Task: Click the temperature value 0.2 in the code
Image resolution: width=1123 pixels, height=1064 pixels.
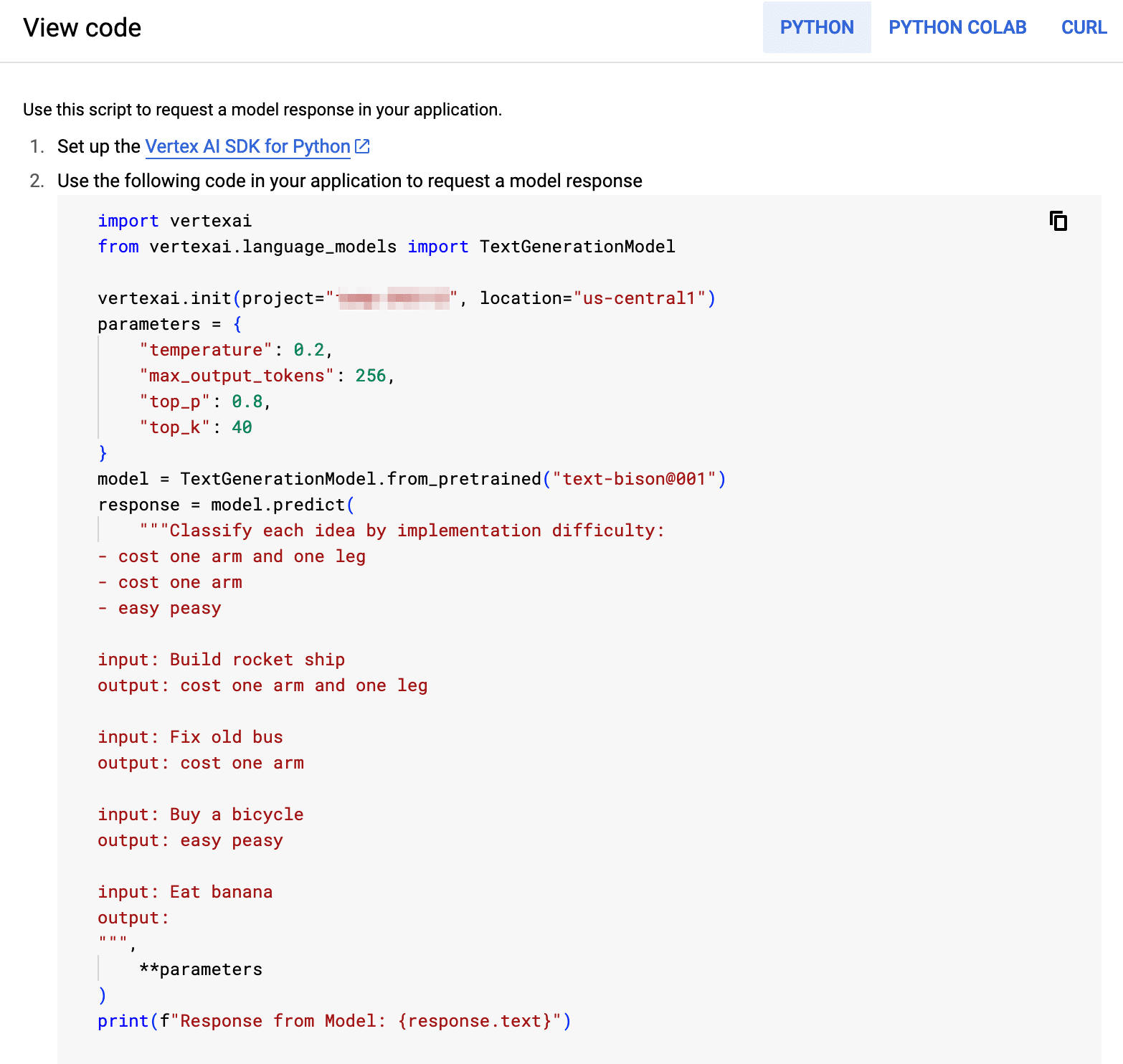Action: point(309,350)
